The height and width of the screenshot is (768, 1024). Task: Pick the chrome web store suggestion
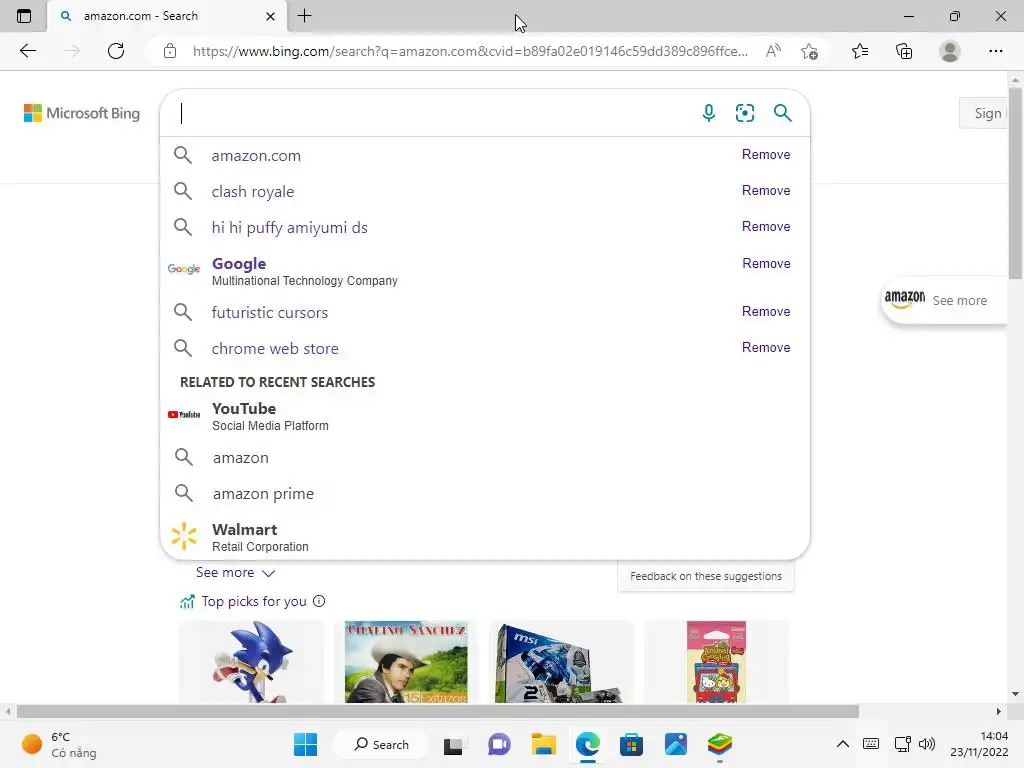point(275,348)
